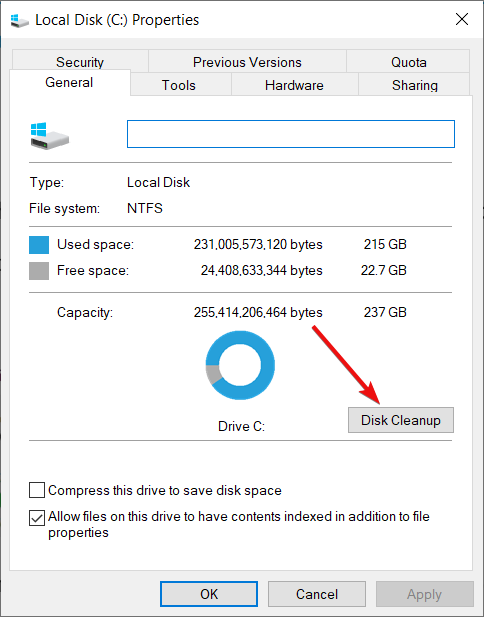Screen dimensions: 484x617
Task: Enable Compress this drive to save space
Action: point(37,491)
